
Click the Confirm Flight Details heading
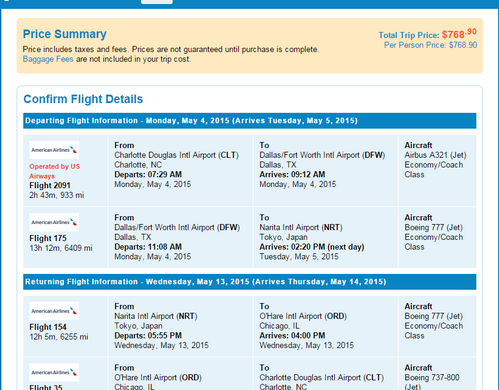pos(83,99)
